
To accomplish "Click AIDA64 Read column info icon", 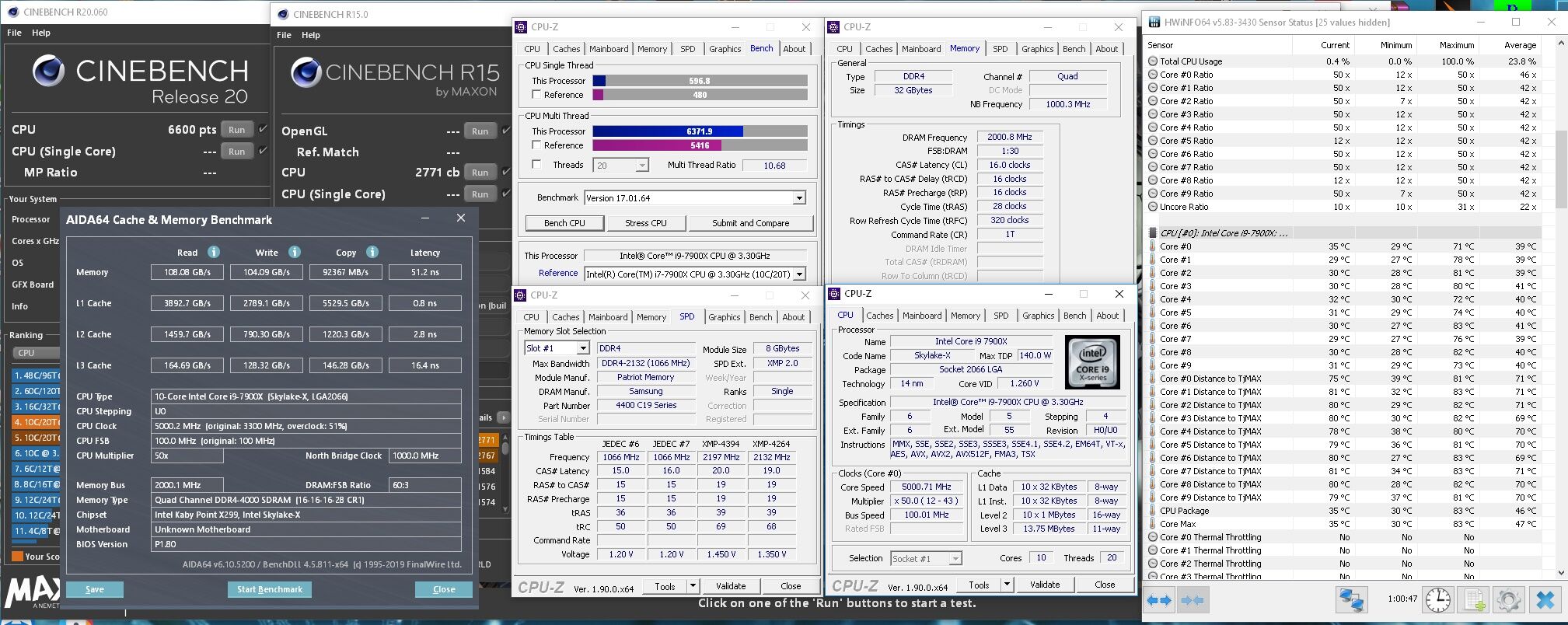I will tap(214, 252).
